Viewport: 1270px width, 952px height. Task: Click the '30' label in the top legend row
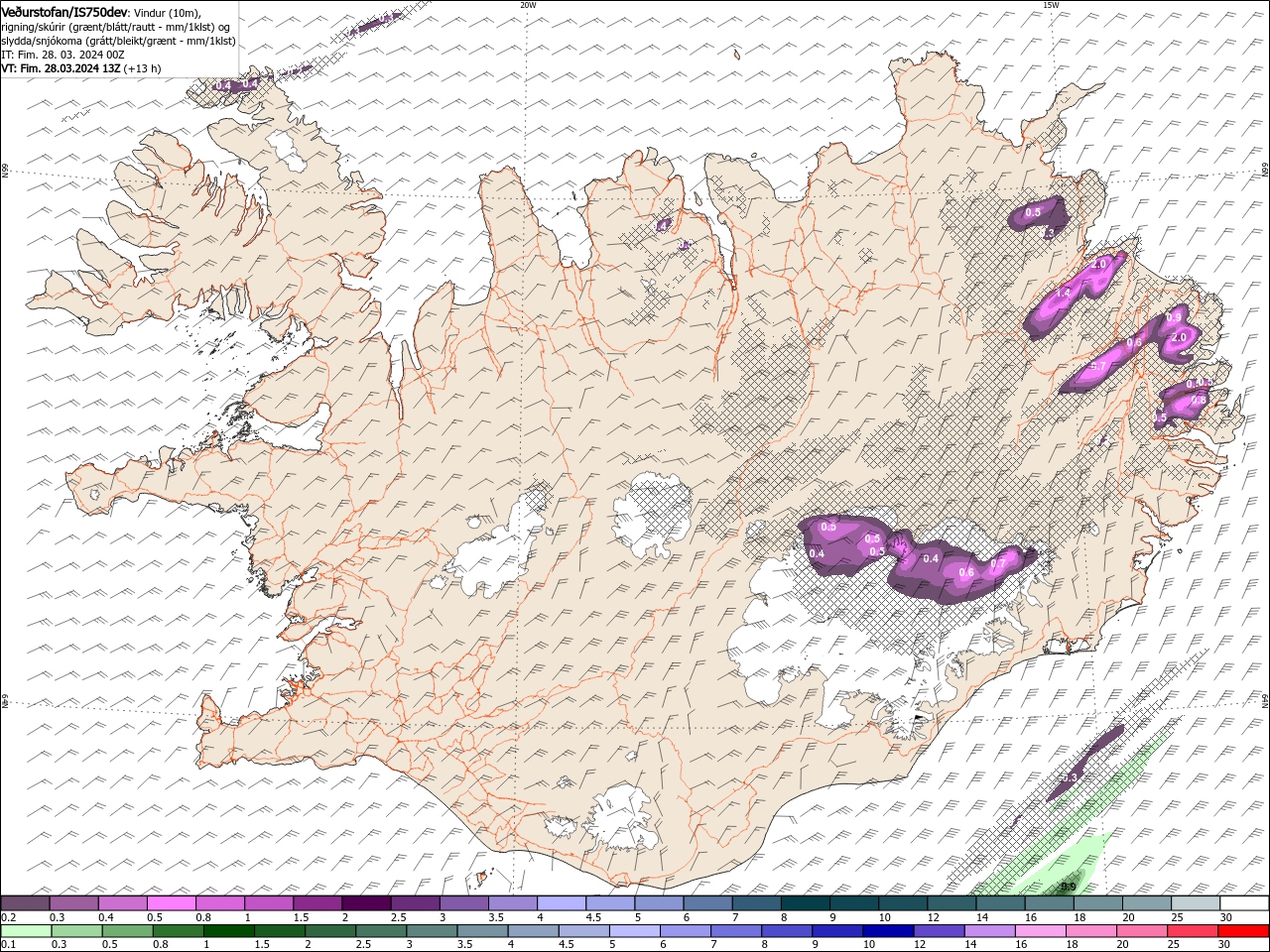1226,917
